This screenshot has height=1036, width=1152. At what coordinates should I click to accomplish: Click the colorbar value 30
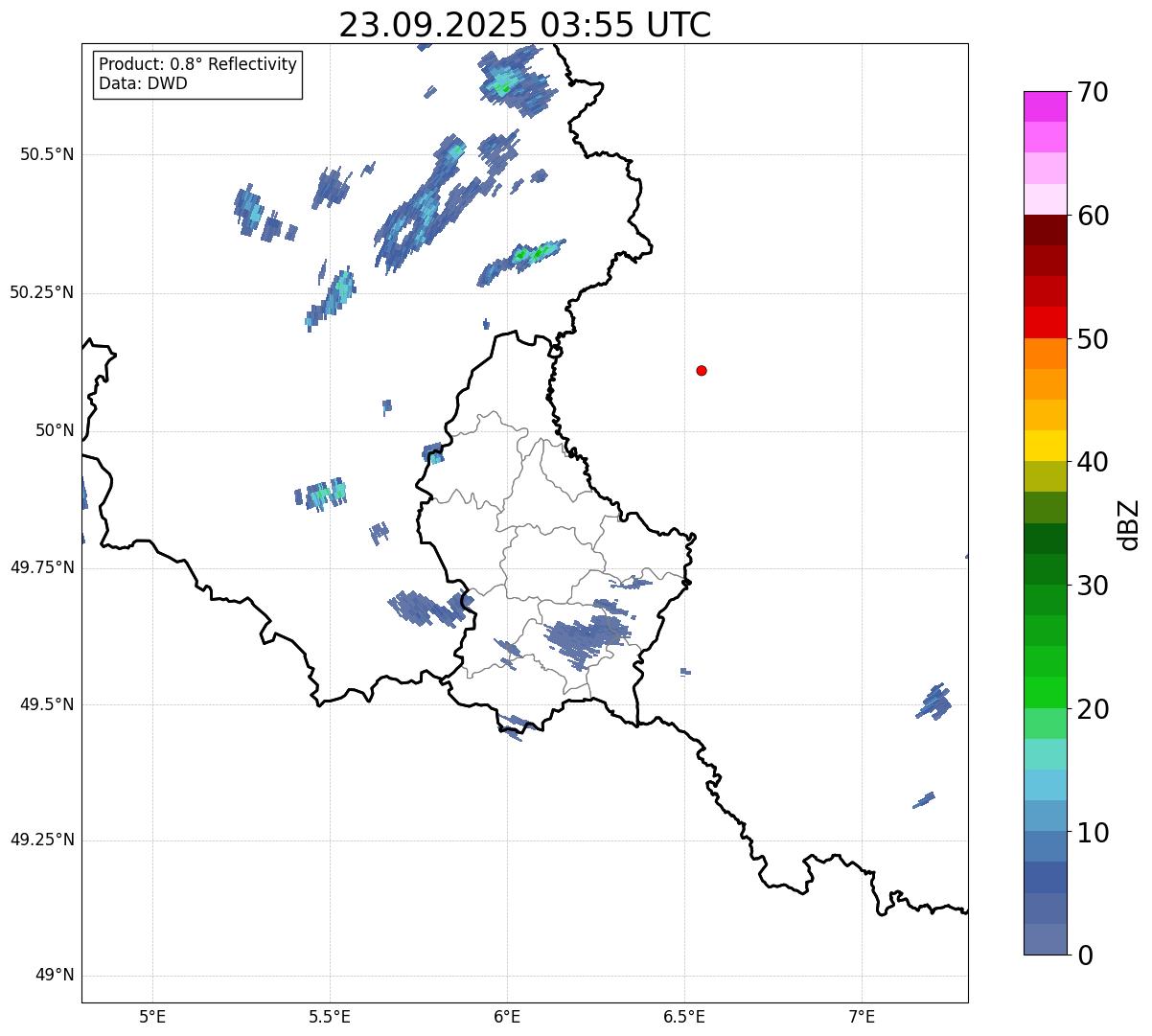pyautogui.click(x=1093, y=586)
